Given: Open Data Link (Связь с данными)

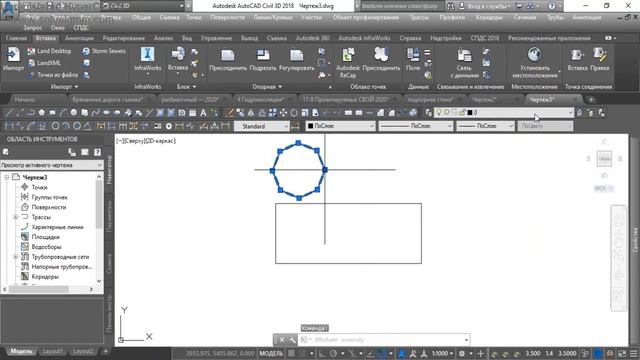Looking at the screenshot, I should (x=464, y=63).
